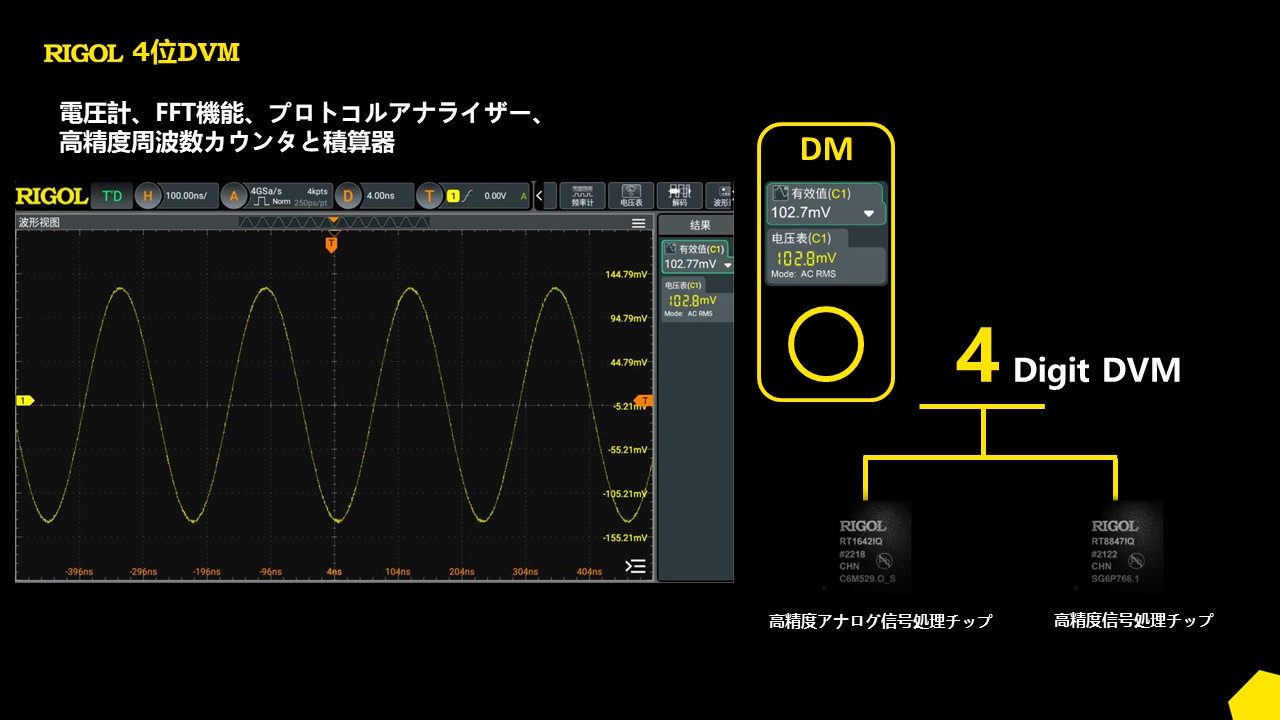This screenshot has height=720, width=1280.
Task: Collapse toolbar using the left chevron arrow
Action: pos(540,196)
